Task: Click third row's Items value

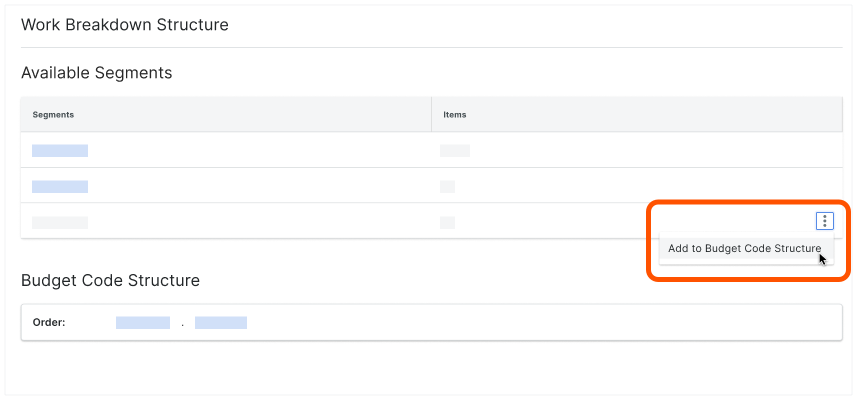Action: [447, 222]
